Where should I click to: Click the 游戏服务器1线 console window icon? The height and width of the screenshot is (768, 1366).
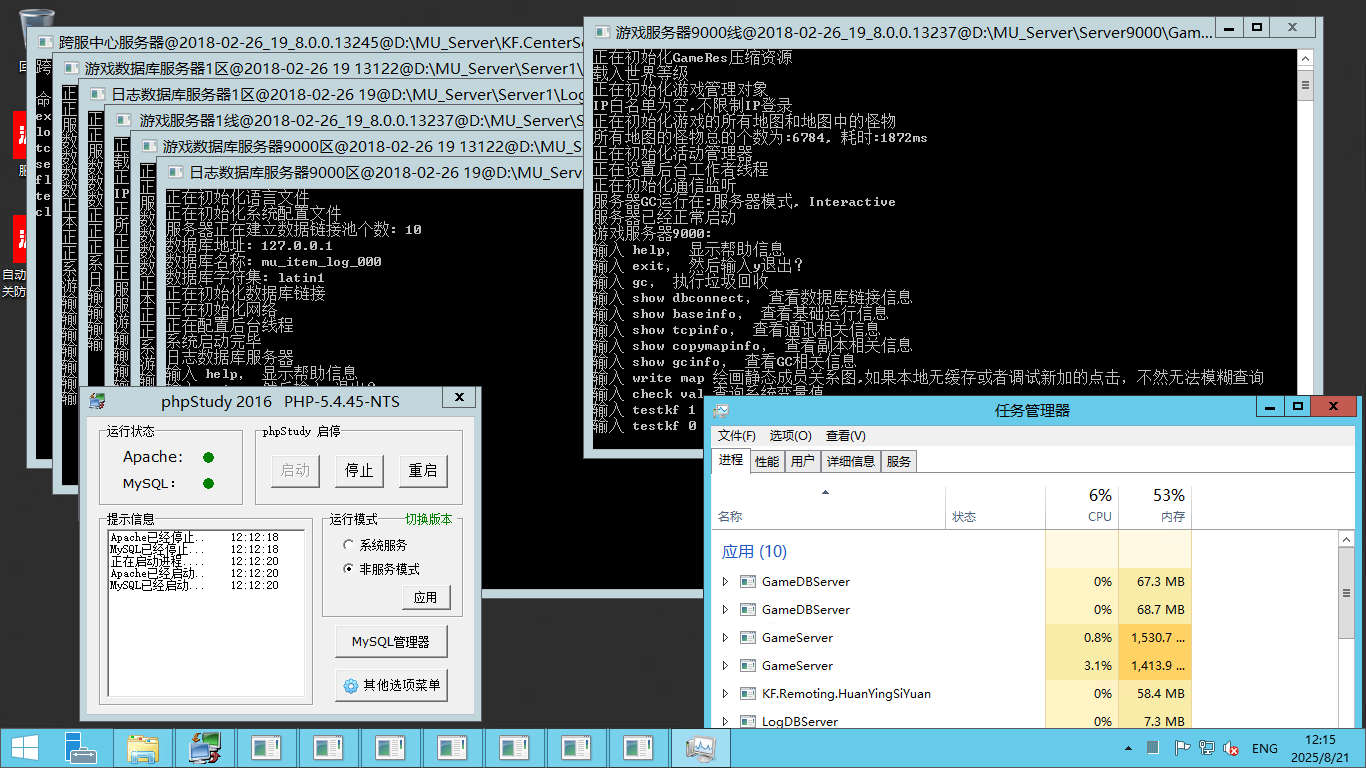(124, 121)
